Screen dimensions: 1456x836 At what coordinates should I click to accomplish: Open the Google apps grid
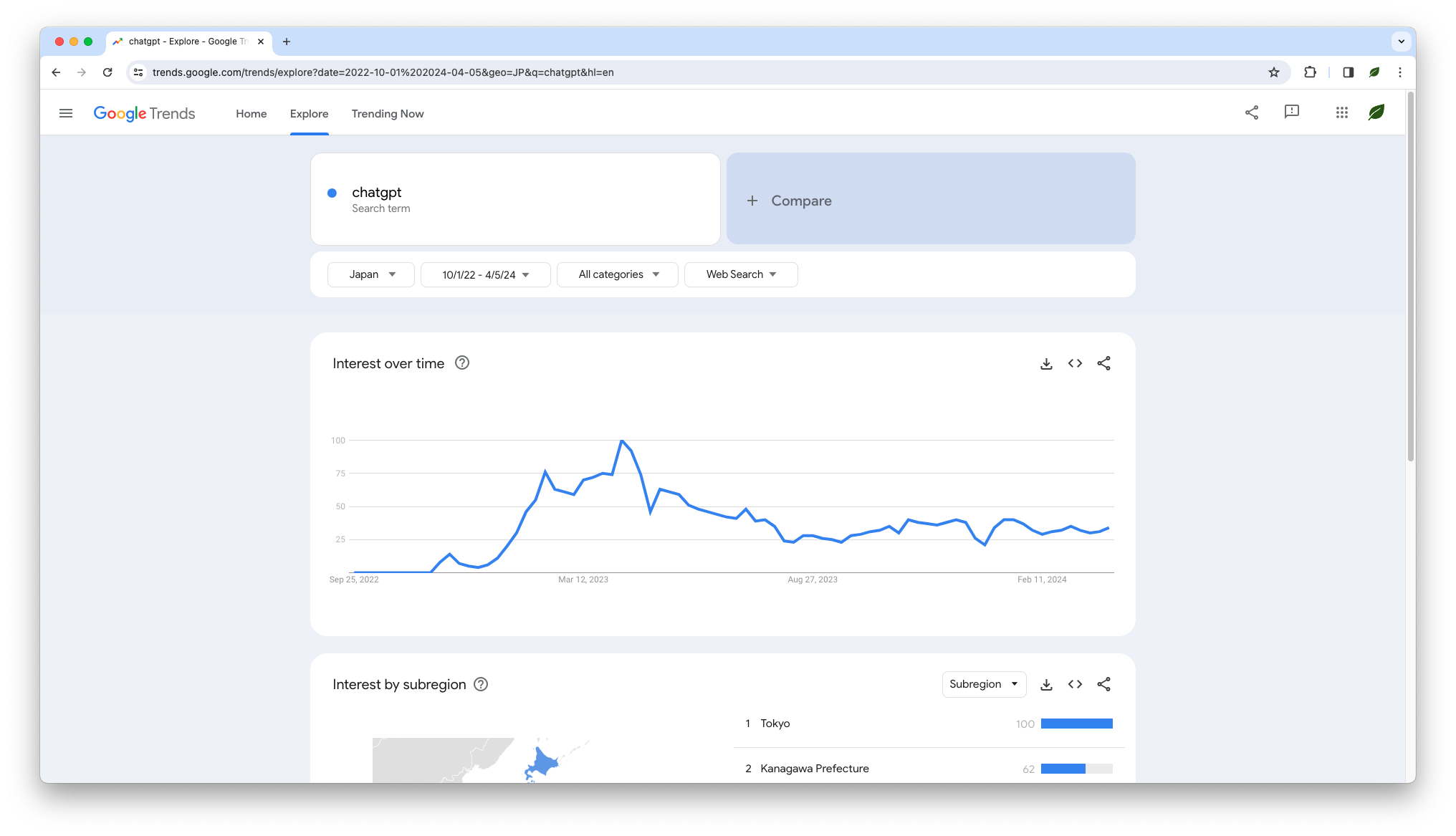click(1342, 112)
